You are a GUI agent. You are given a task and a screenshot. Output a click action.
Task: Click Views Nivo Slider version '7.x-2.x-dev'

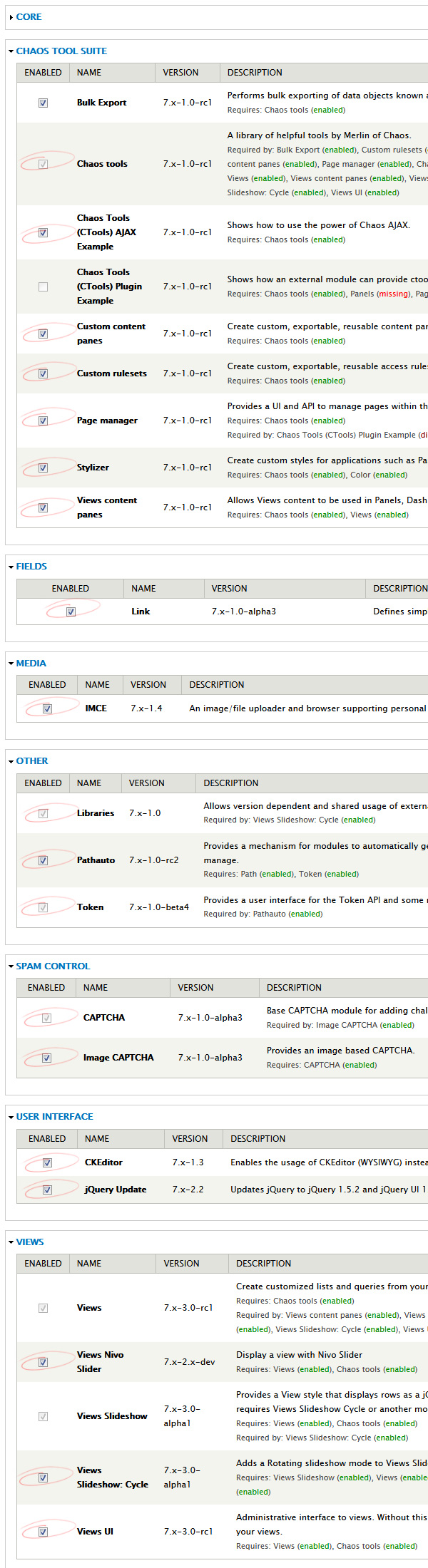[x=189, y=1362]
